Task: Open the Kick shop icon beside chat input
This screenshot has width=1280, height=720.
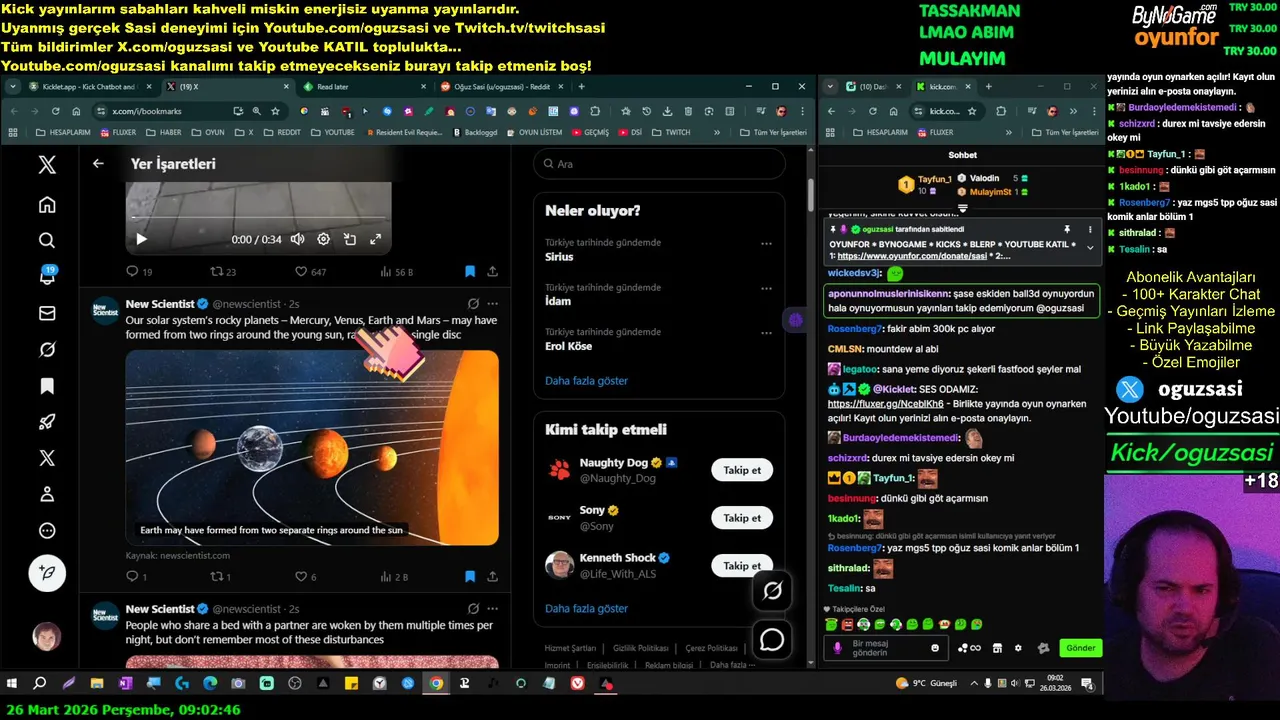Action: [996, 648]
